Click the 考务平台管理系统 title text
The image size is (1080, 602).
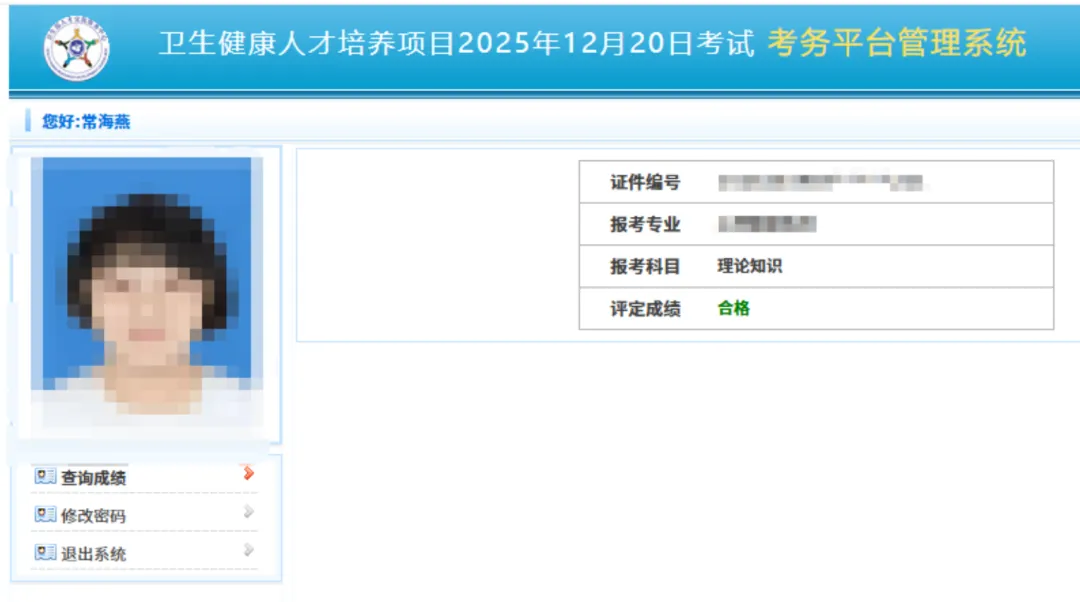tap(897, 43)
